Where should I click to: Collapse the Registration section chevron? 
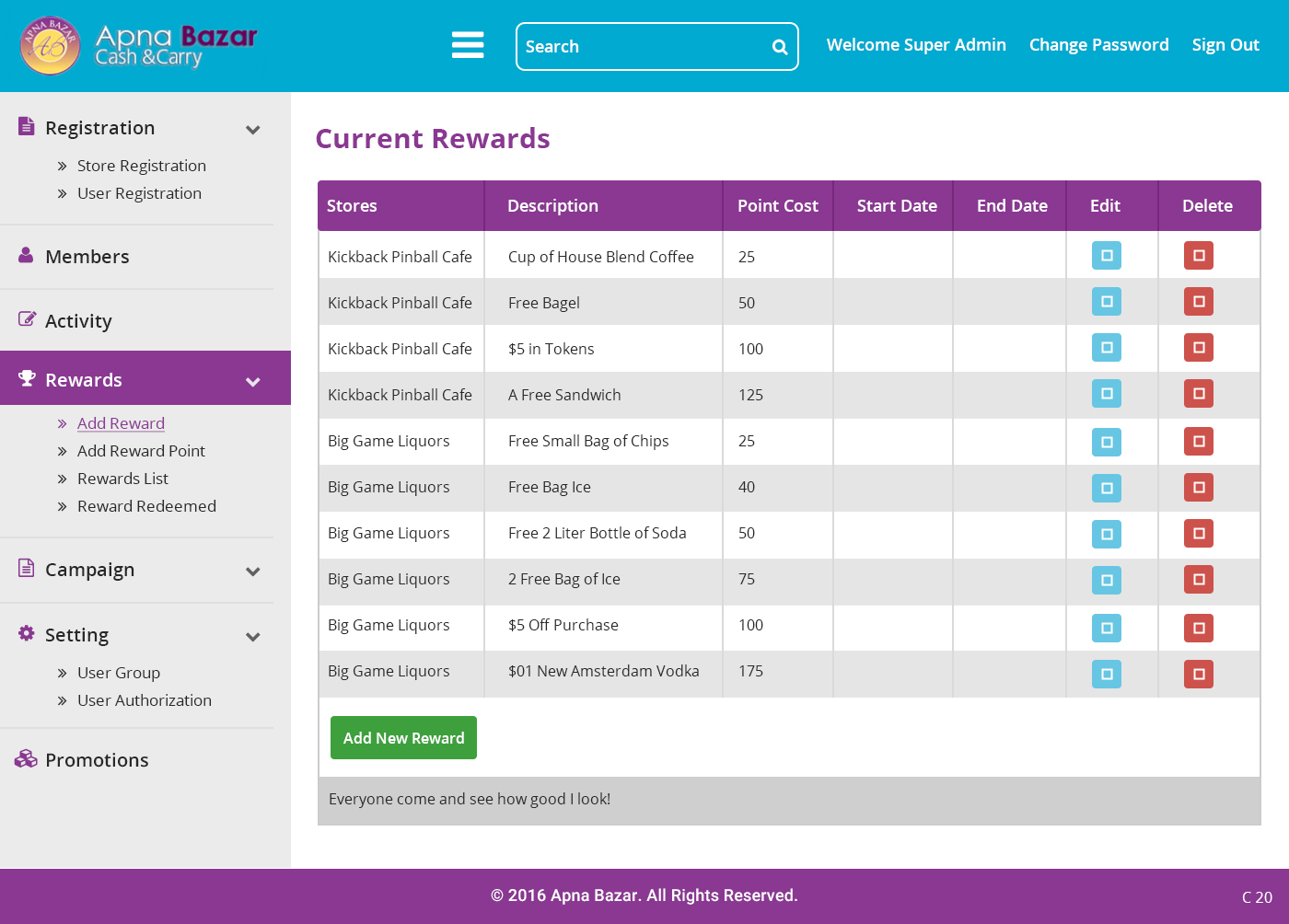253,130
